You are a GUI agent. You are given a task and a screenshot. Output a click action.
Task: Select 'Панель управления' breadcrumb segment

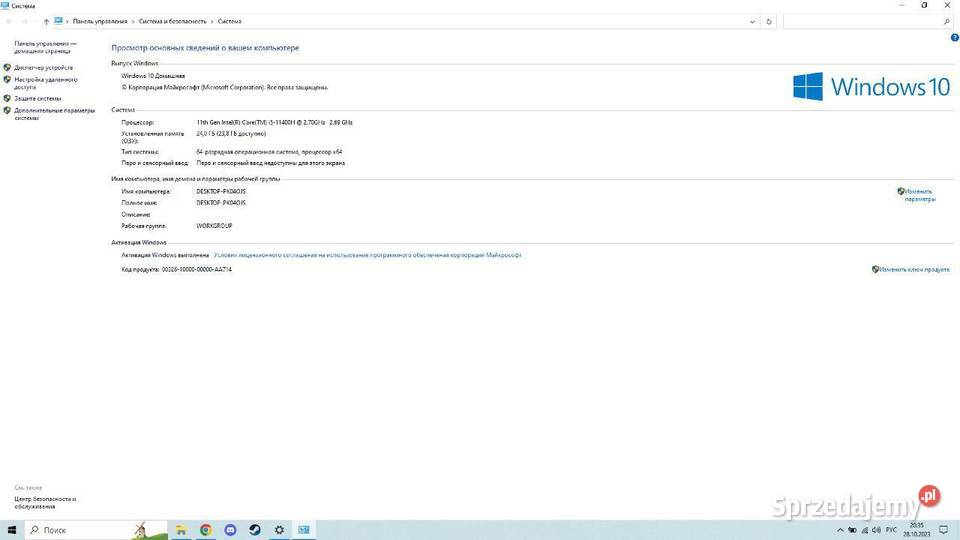pyautogui.click(x=100, y=21)
